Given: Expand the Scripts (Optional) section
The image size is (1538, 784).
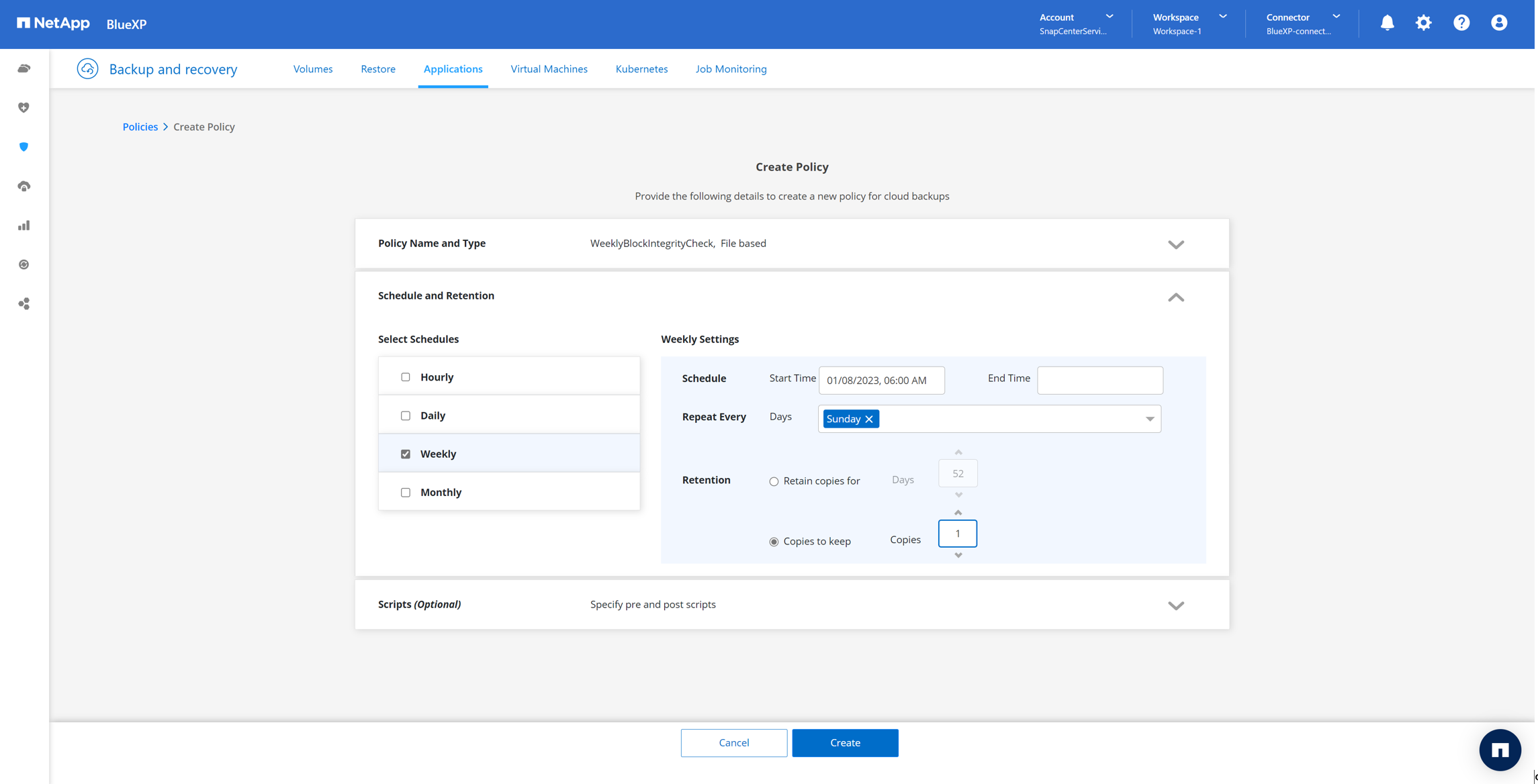Looking at the screenshot, I should (x=1175, y=605).
